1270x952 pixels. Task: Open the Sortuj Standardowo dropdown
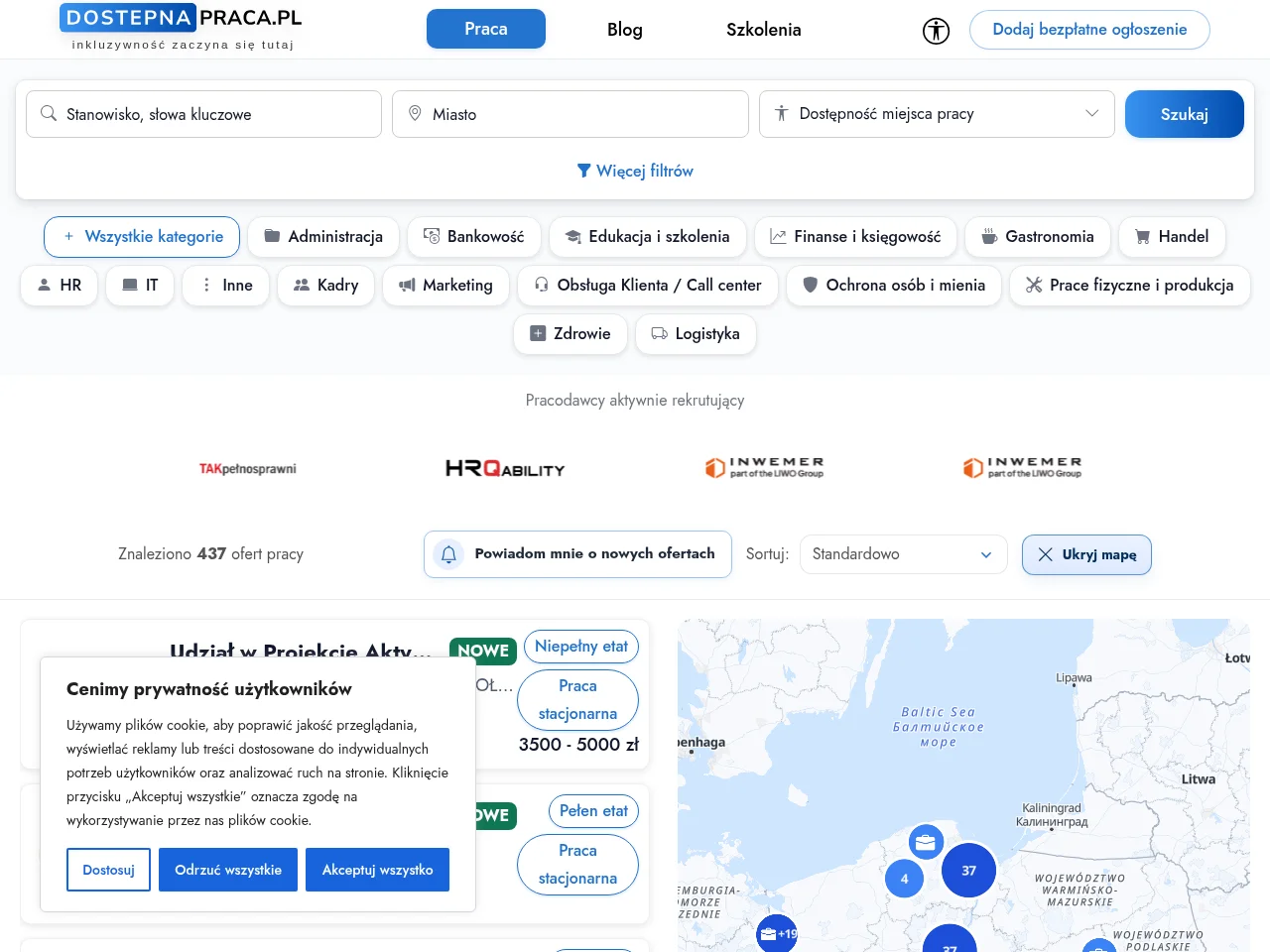pyautogui.click(x=903, y=554)
